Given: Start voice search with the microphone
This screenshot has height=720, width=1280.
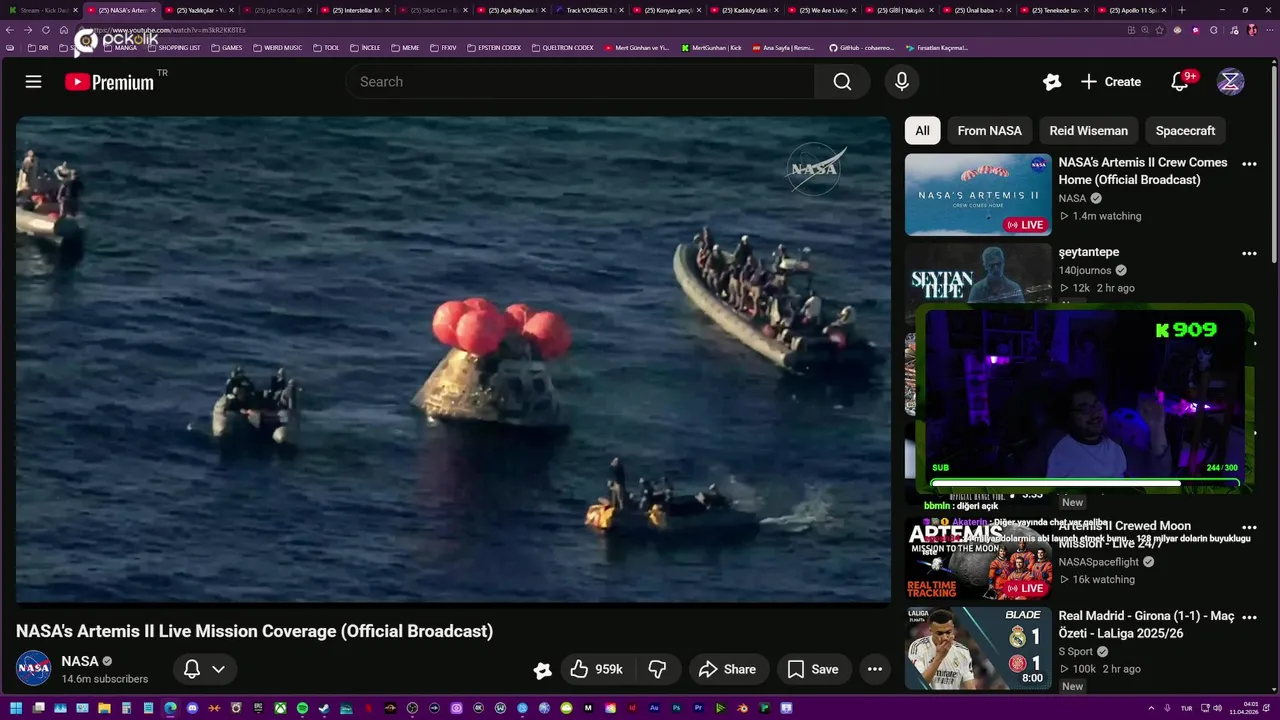Looking at the screenshot, I should 901,82.
